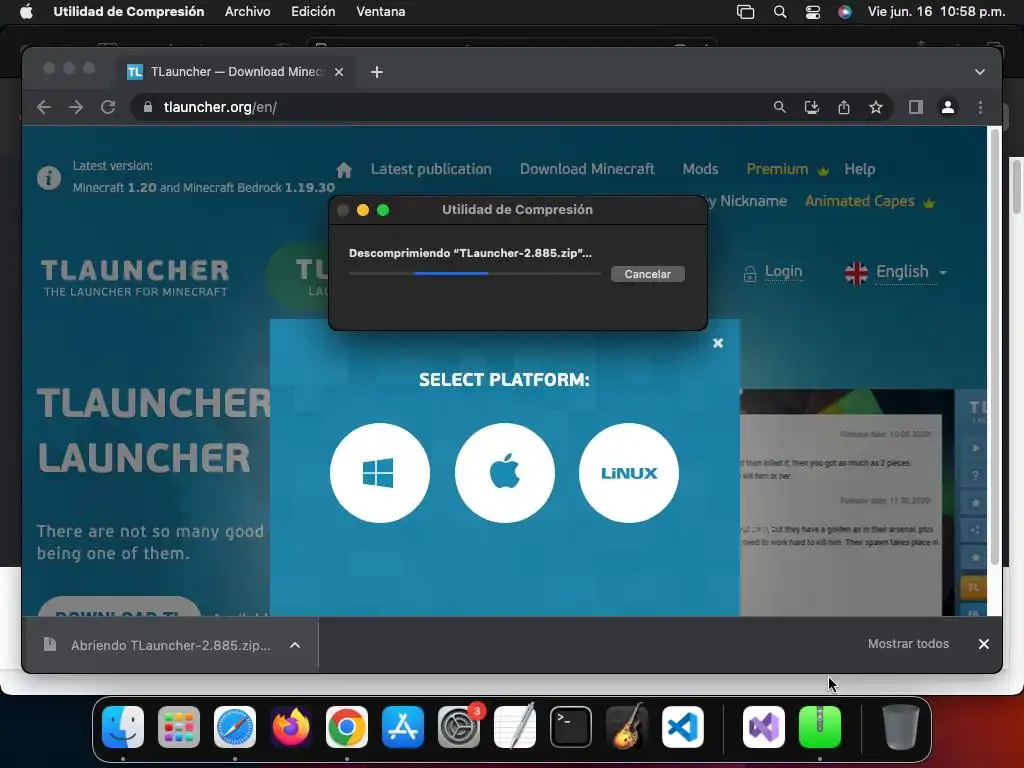The image size is (1024, 768).
Task: Open the Help page link
Action: tap(859, 169)
